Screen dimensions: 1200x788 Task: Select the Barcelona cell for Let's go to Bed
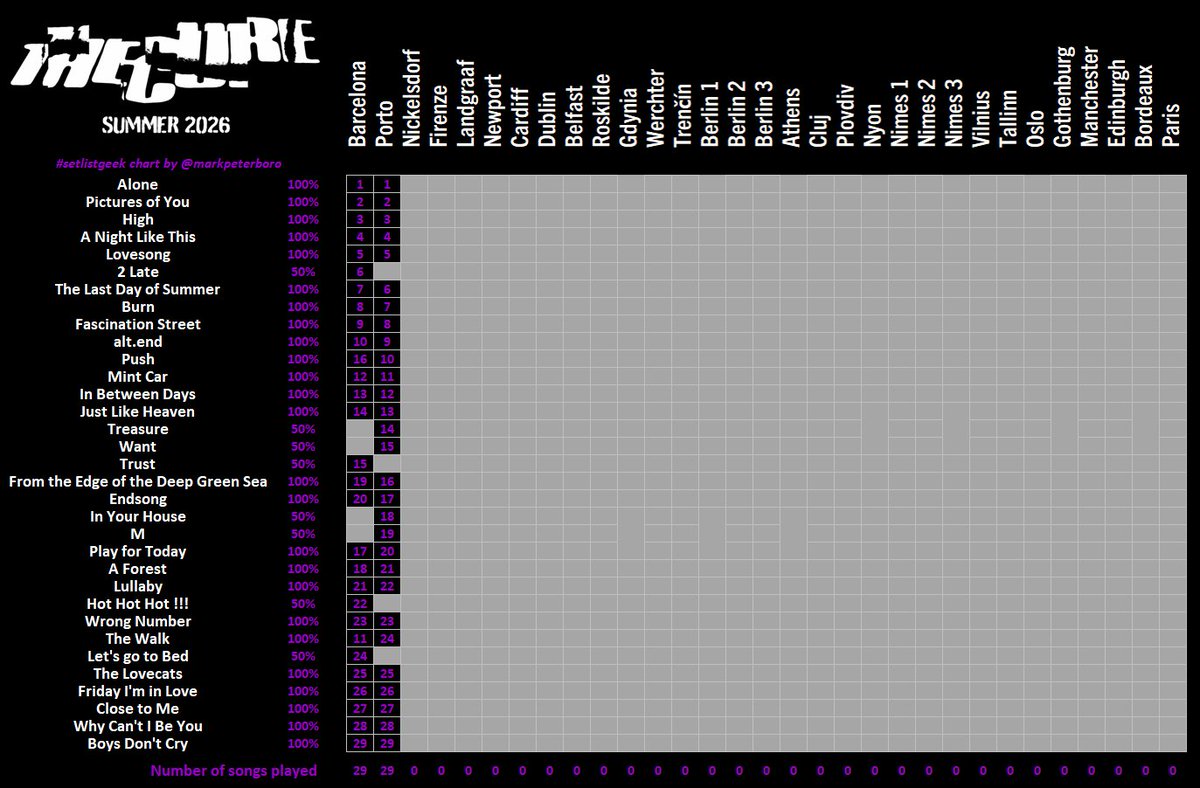[x=359, y=657]
